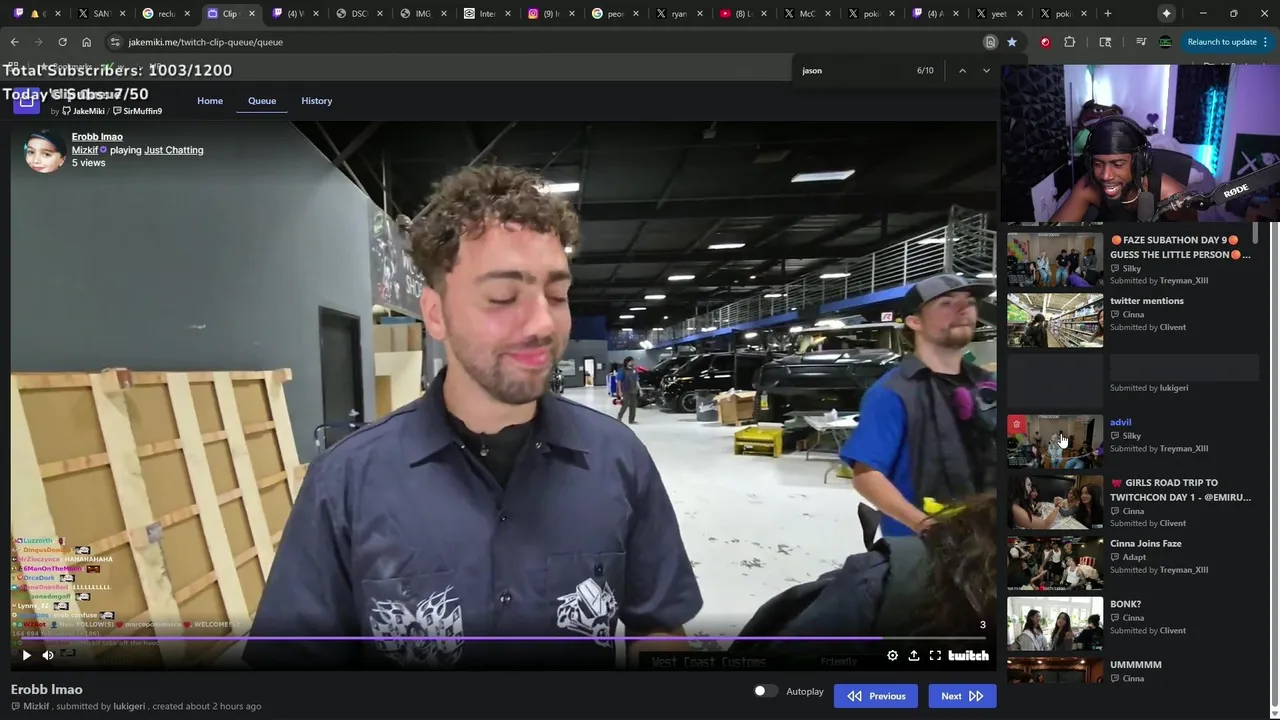Viewport: 1280px width, 720px height.
Task: Open the twitter mentions clip thumbnail
Action: pos(1055,320)
